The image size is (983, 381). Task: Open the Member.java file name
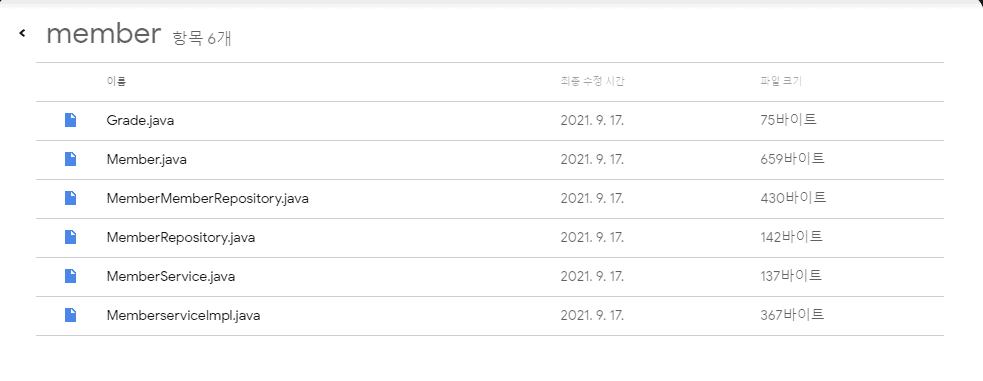coord(147,159)
